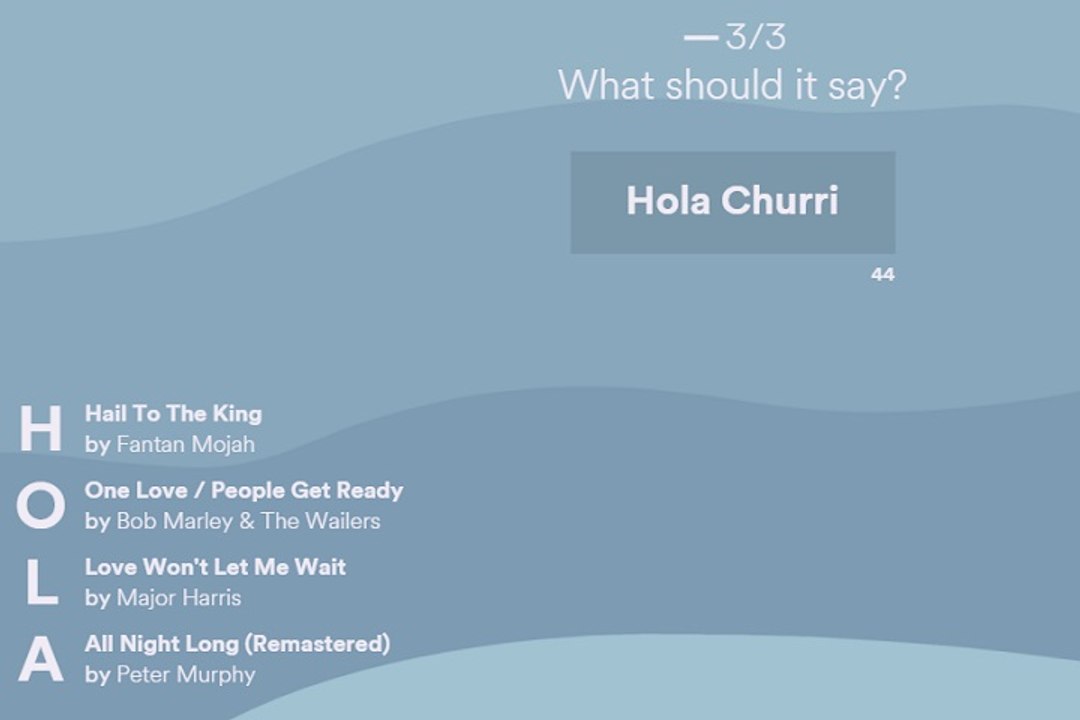Open artist Bob Marley & The Wailers

[249, 521]
